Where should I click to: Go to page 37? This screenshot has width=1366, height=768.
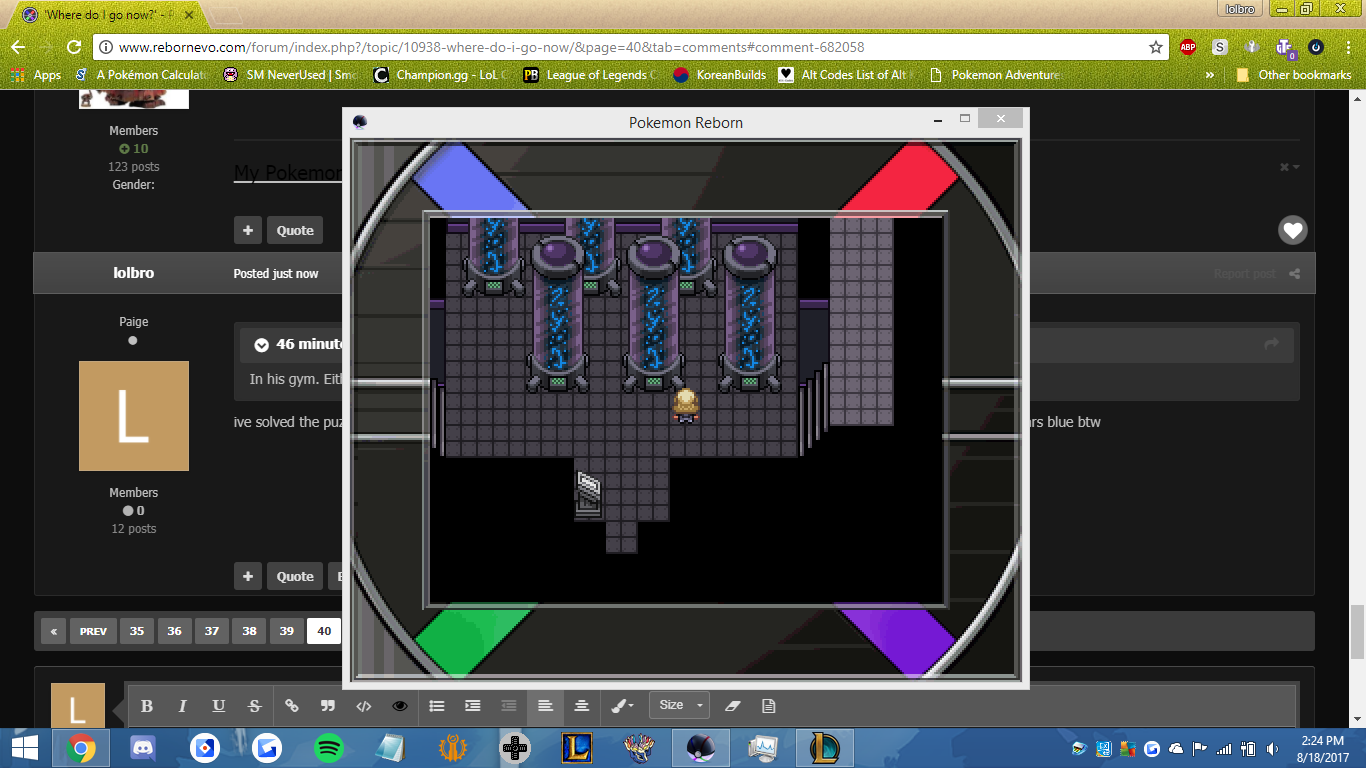pos(212,631)
